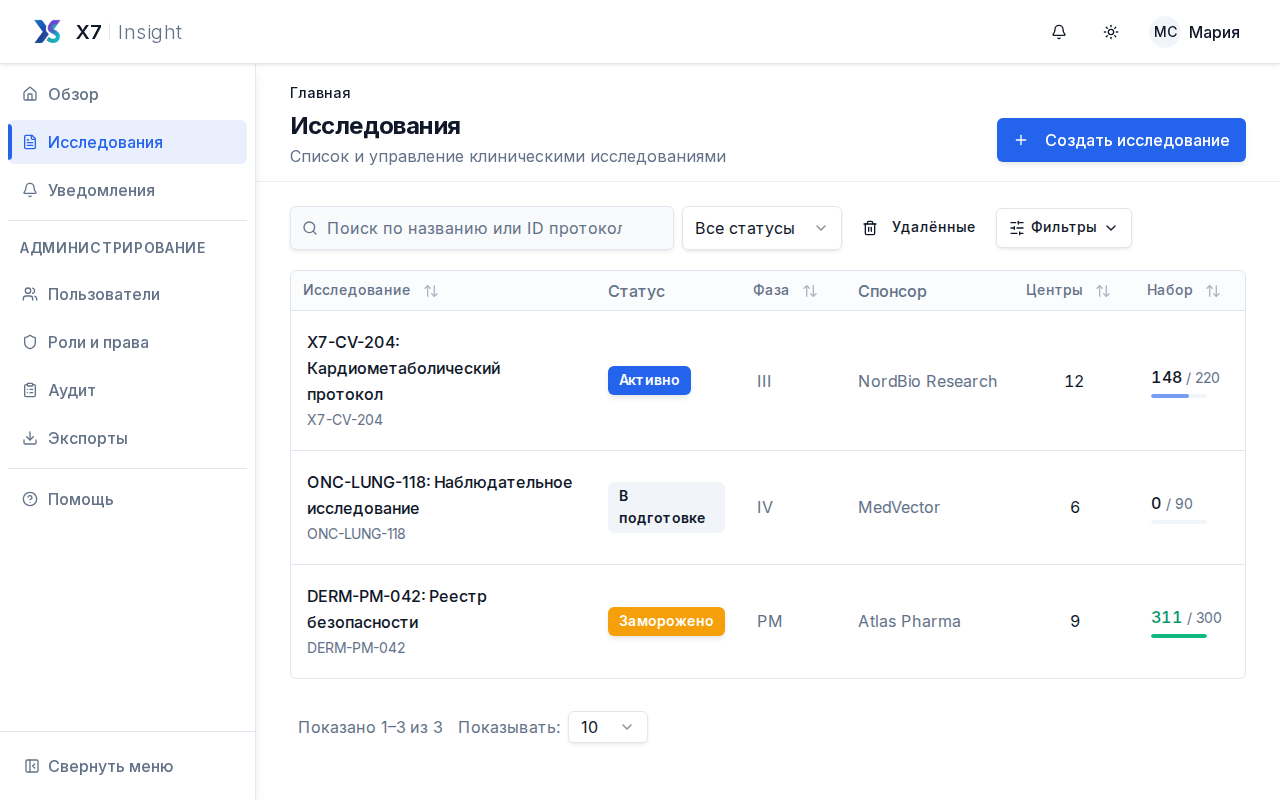Click centers value 9 for DERM-PM-042
The image size is (1280, 800).
pos(1075,621)
